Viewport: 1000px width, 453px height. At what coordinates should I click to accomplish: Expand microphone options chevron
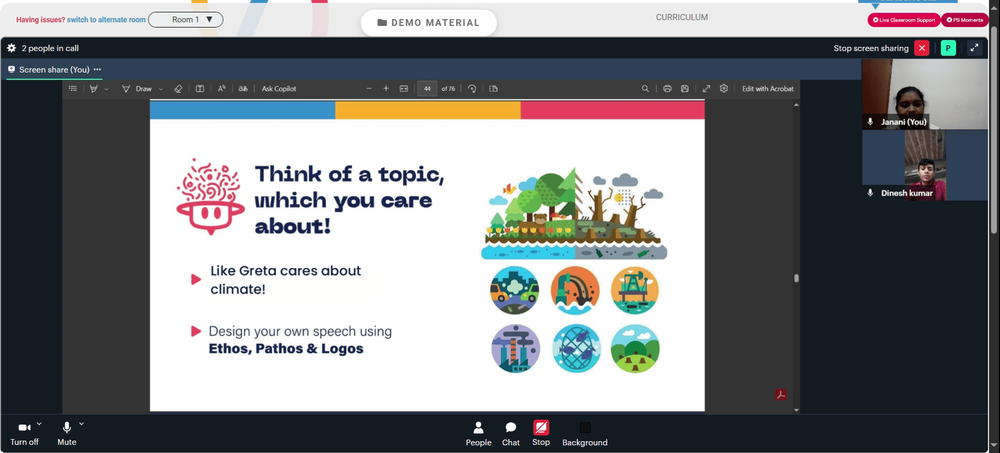coord(81,424)
